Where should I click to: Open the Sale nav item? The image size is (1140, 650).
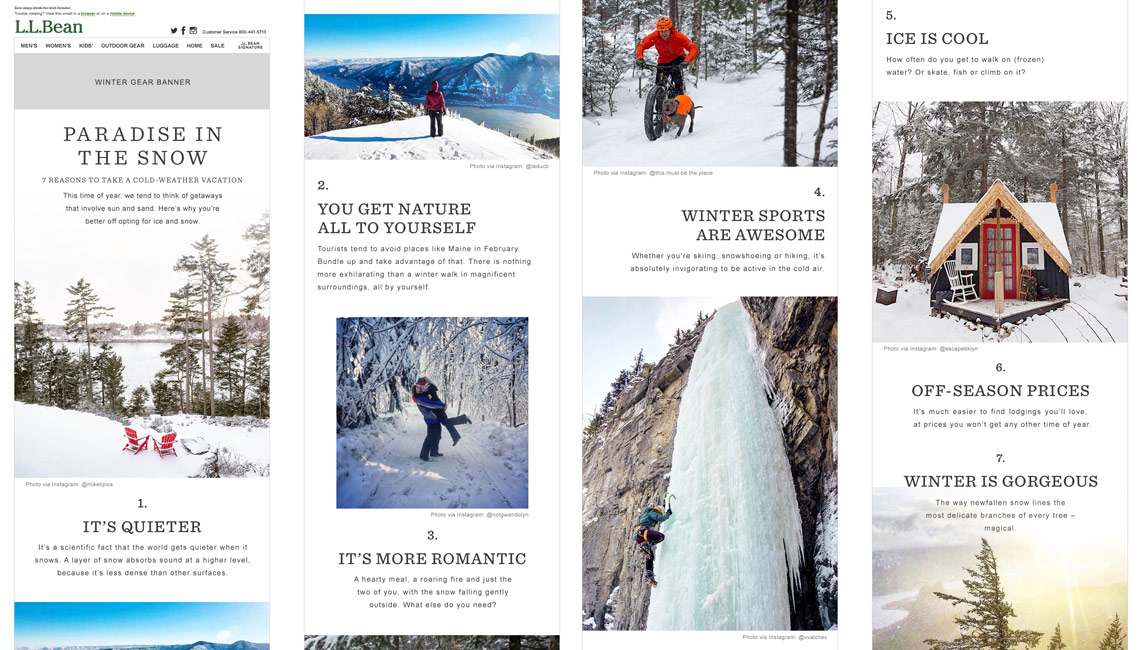(217, 46)
